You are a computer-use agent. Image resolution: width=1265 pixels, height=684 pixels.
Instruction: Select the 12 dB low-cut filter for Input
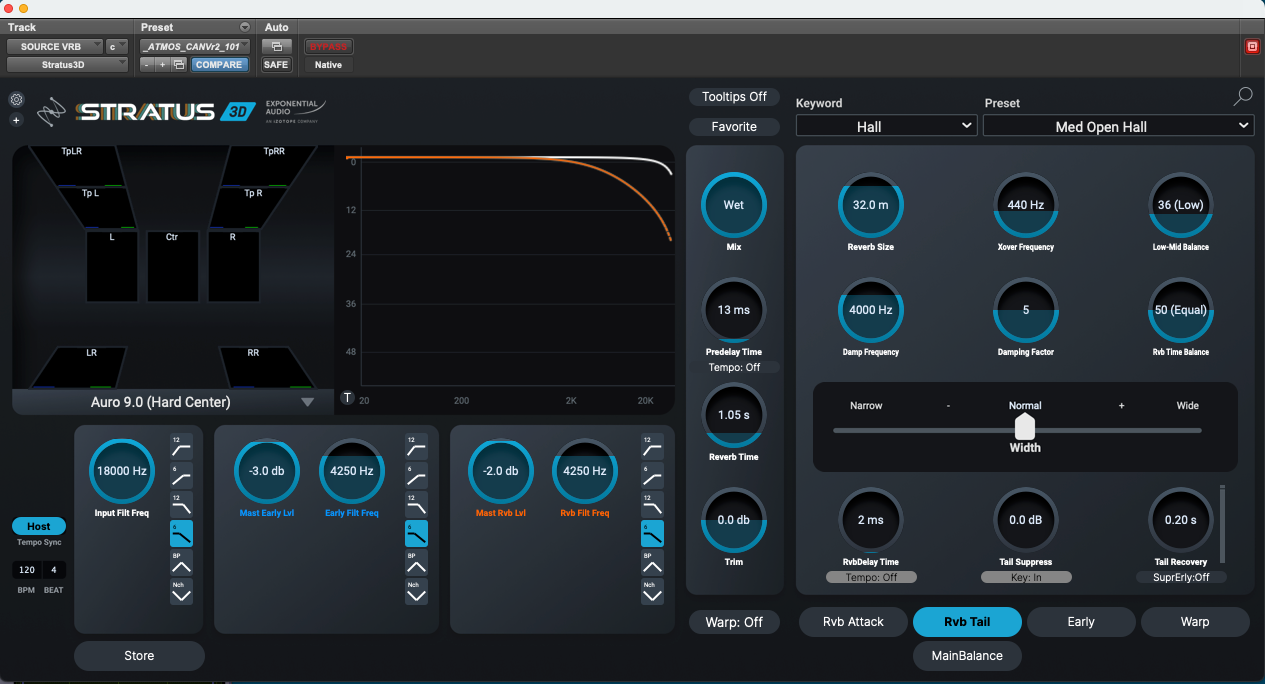click(181, 446)
